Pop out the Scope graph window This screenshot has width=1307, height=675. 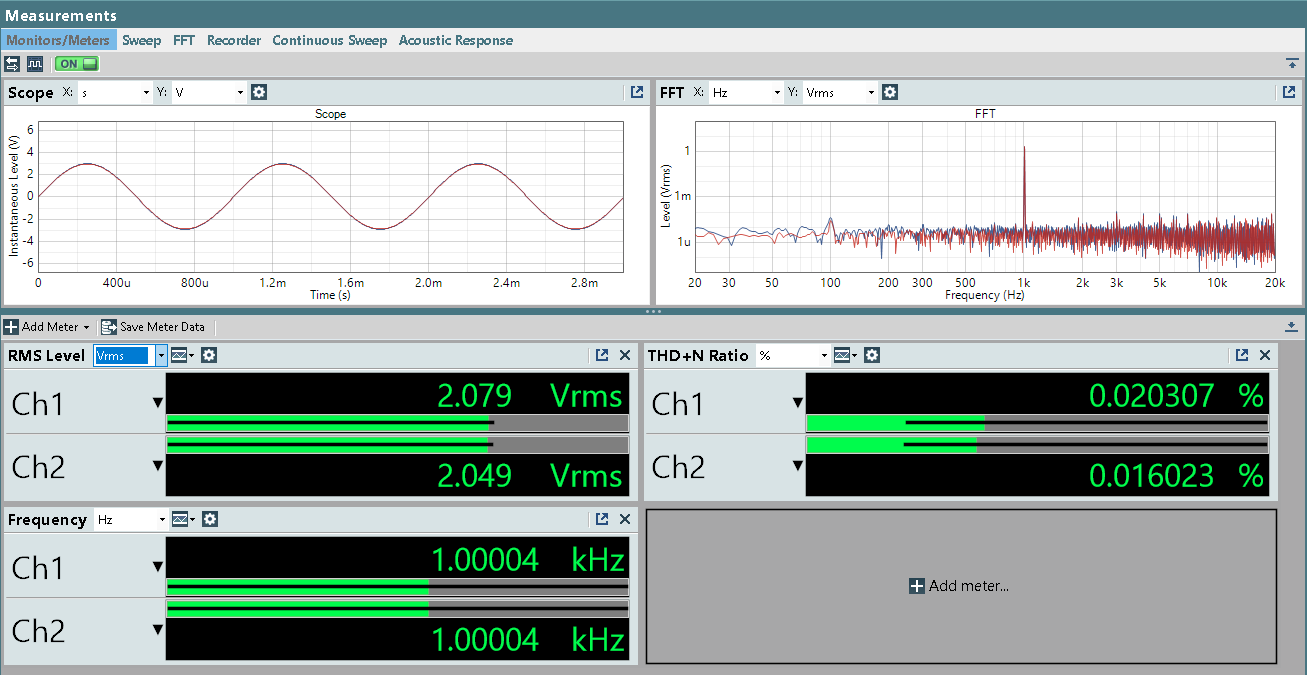637,92
